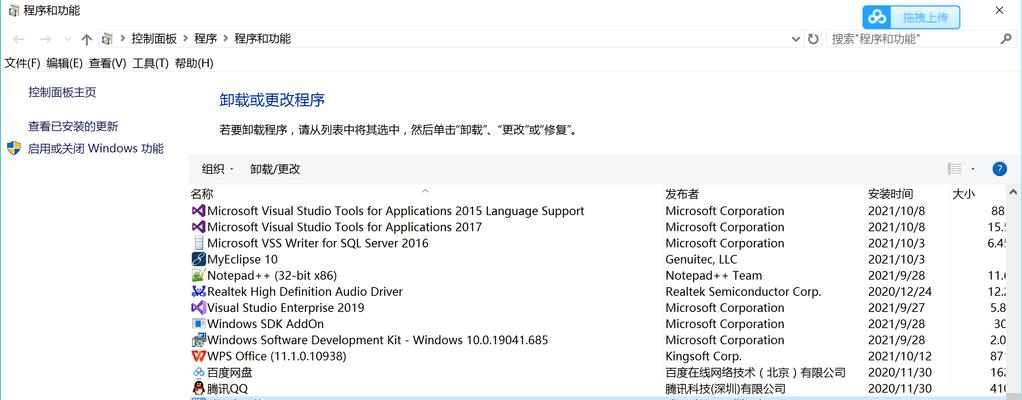Click the Windows SDK AddOn icon
Image resolution: width=1022 pixels, height=400 pixels.
click(x=199, y=324)
